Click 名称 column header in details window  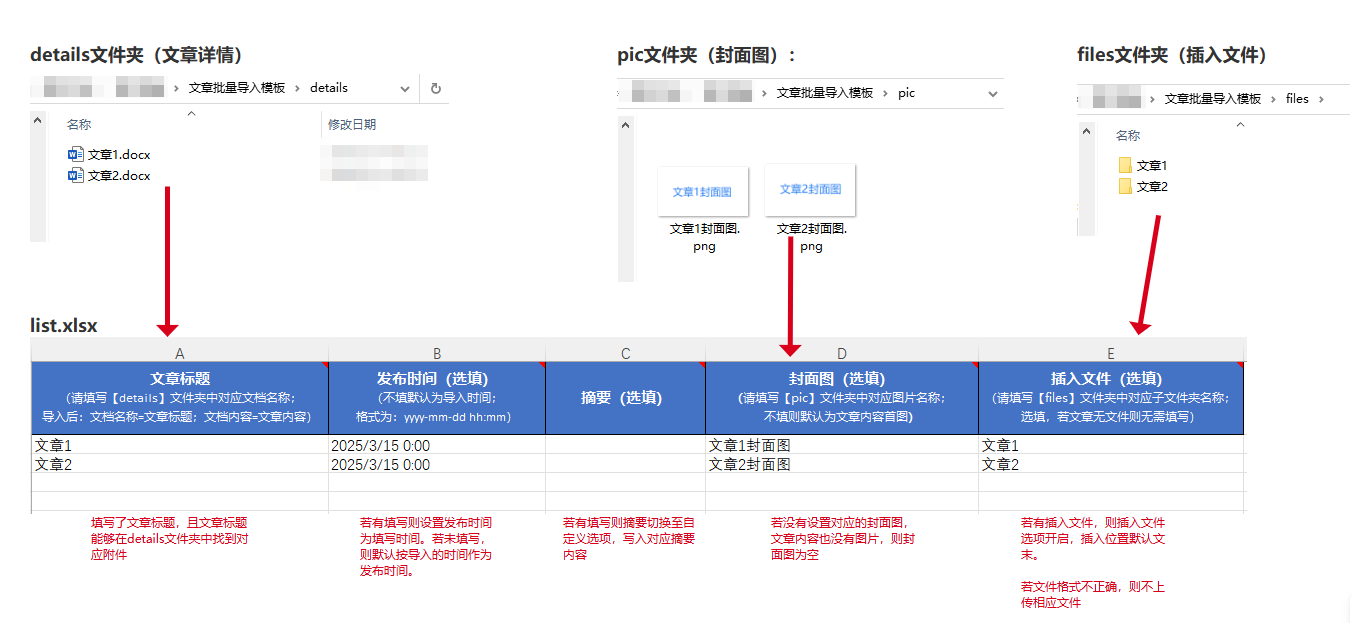point(79,125)
